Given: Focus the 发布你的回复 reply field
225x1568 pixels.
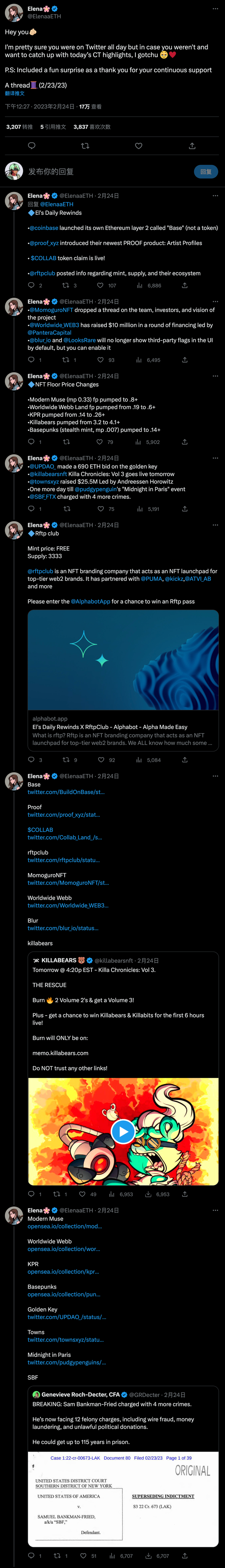Looking at the screenshot, I should tap(103, 172).
